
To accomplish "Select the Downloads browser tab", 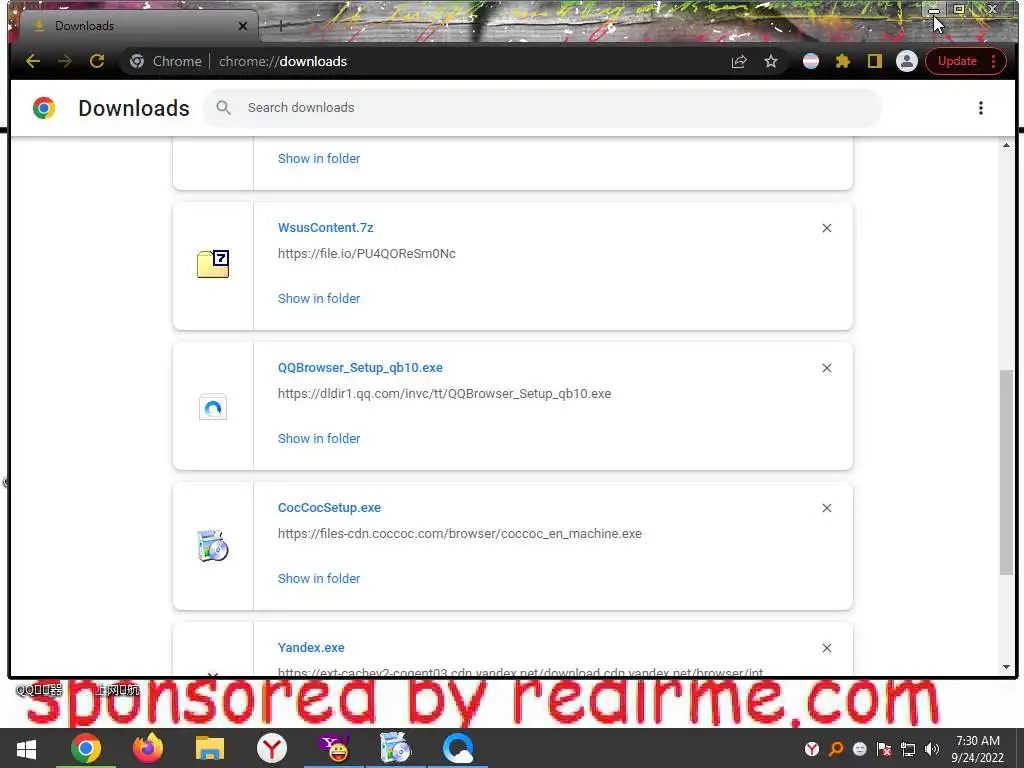I will 137,26.
